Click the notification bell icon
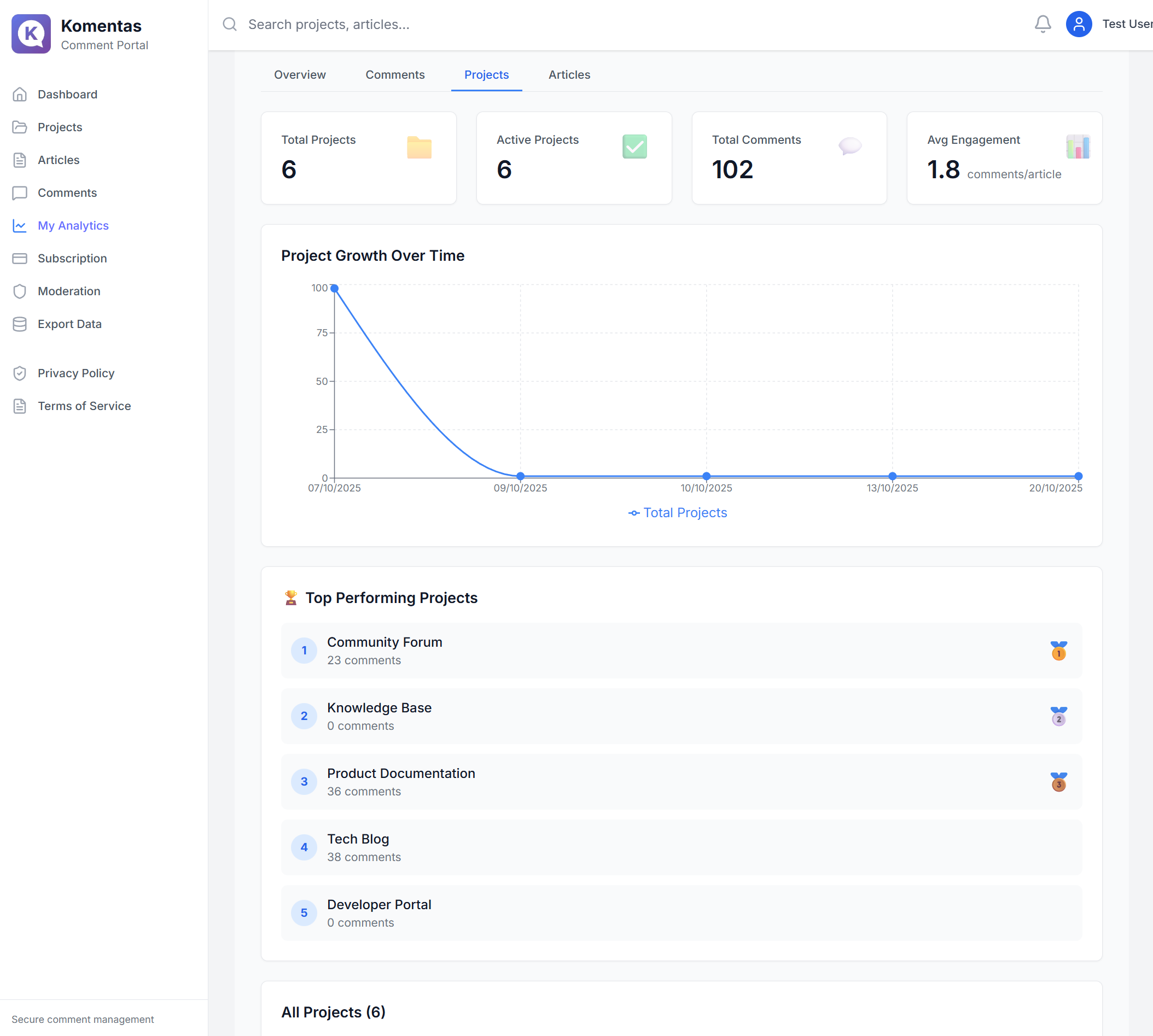Image resolution: width=1153 pixels, height=1036 pixels. [x=1042, y=24]
